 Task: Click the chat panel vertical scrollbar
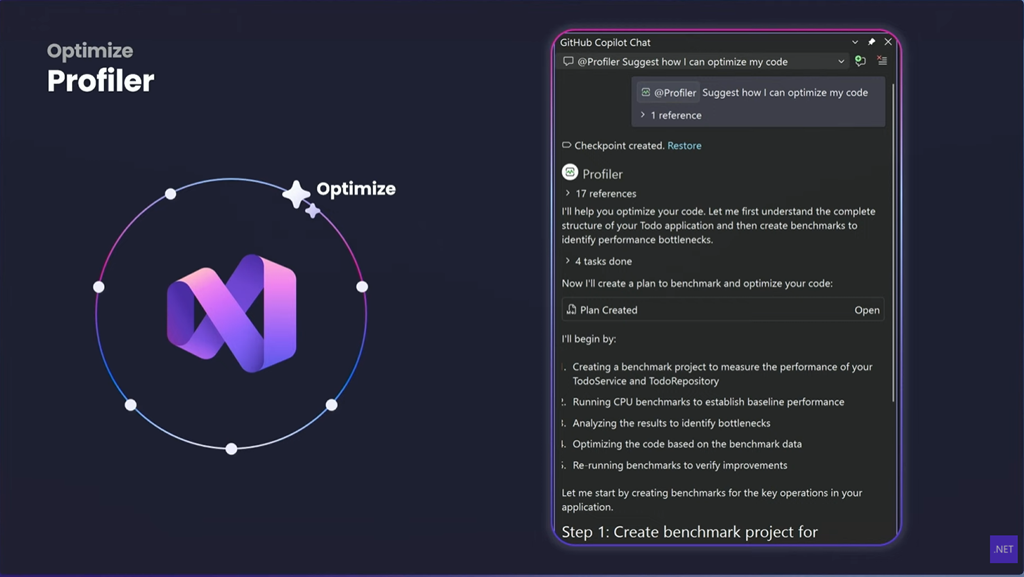(x=893, y=250)
